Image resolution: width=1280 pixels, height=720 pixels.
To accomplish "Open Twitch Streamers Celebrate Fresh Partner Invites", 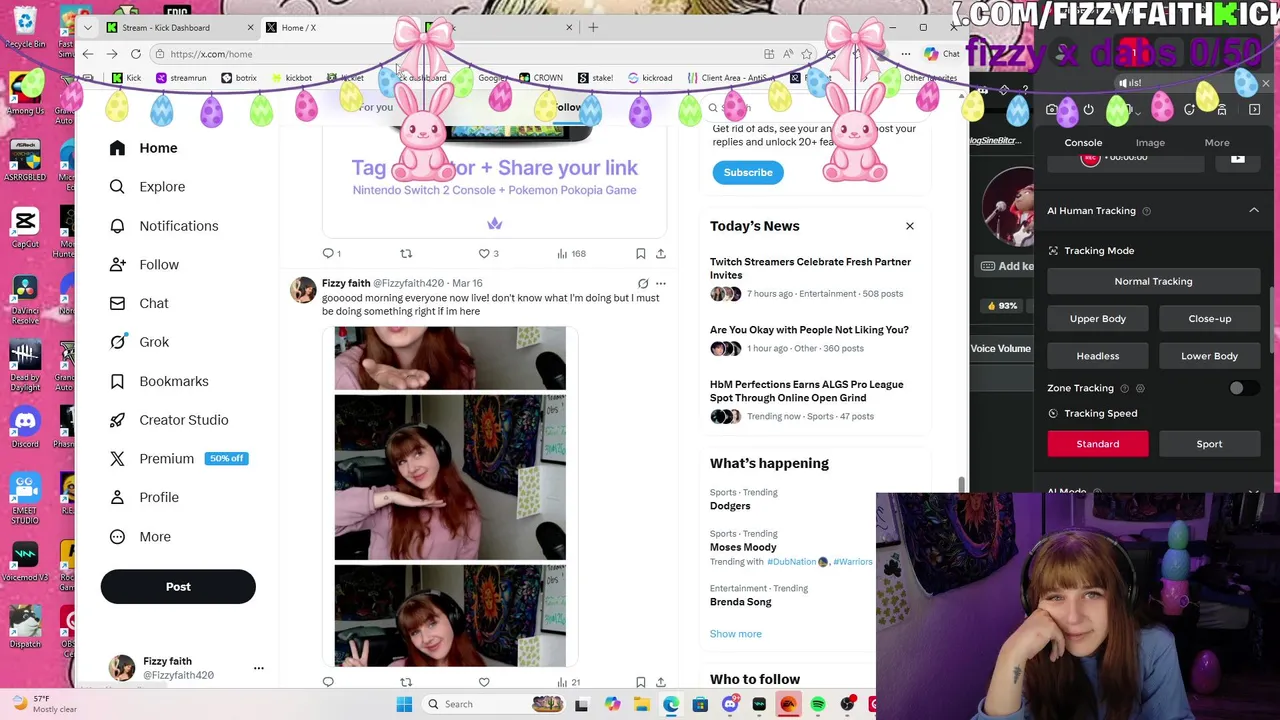I will 810,268.
